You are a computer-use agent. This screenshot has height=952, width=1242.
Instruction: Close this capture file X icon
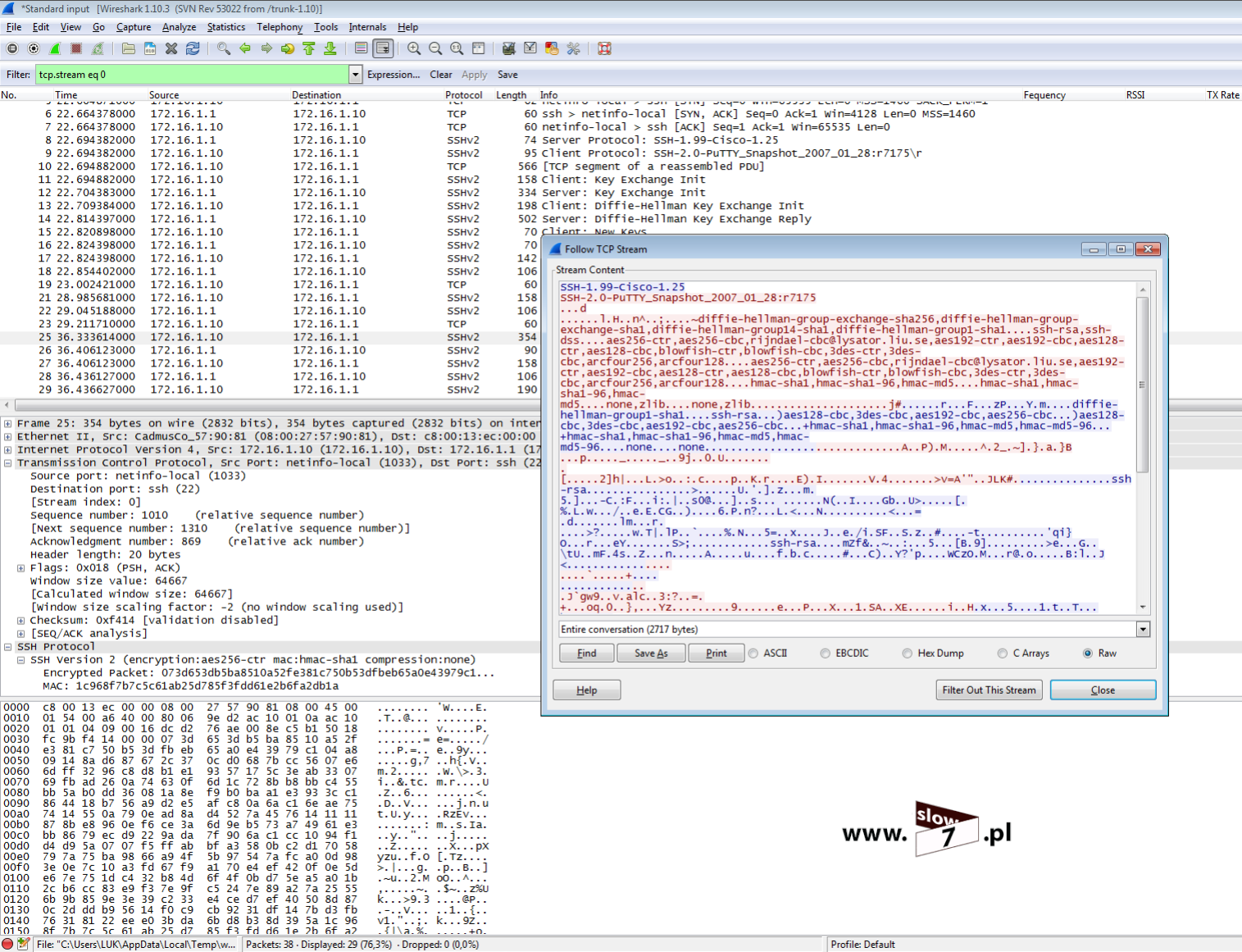point(171,48)
